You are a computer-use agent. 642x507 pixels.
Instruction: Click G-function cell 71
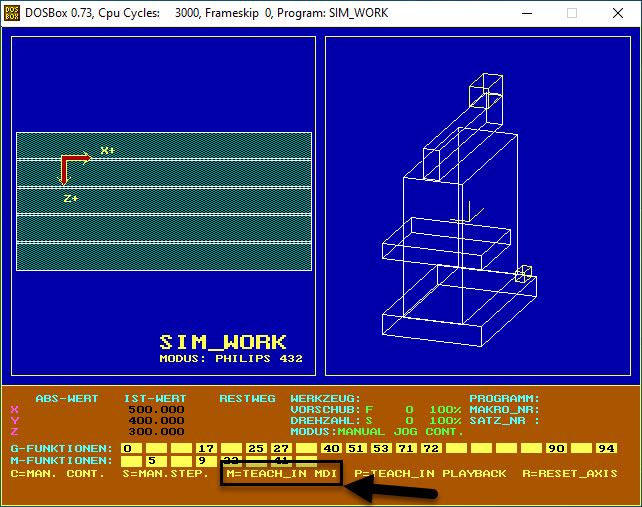(x=406, y=448)
